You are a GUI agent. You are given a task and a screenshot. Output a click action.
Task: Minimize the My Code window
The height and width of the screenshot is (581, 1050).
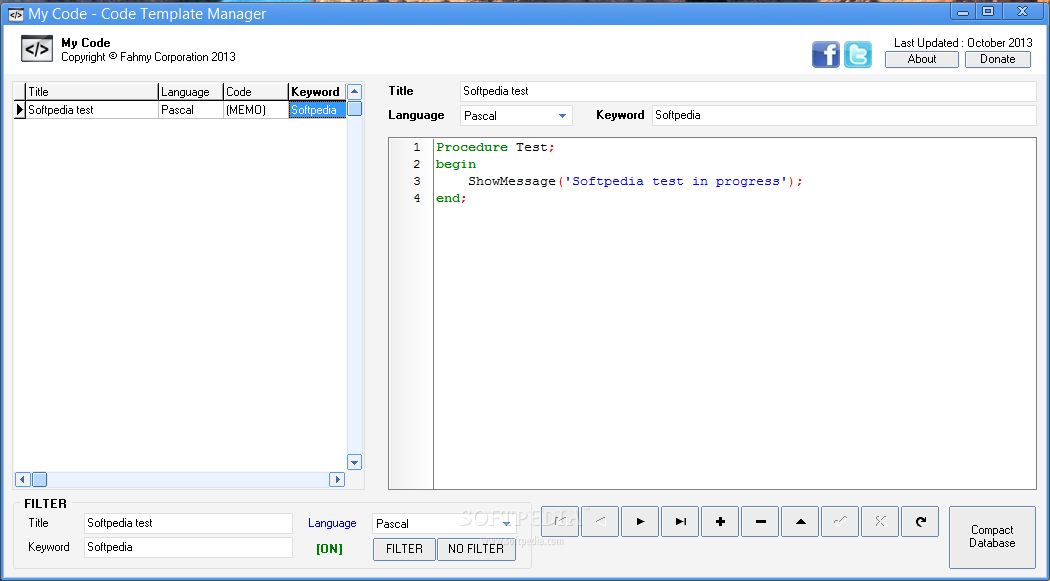(x=962, y=11)
